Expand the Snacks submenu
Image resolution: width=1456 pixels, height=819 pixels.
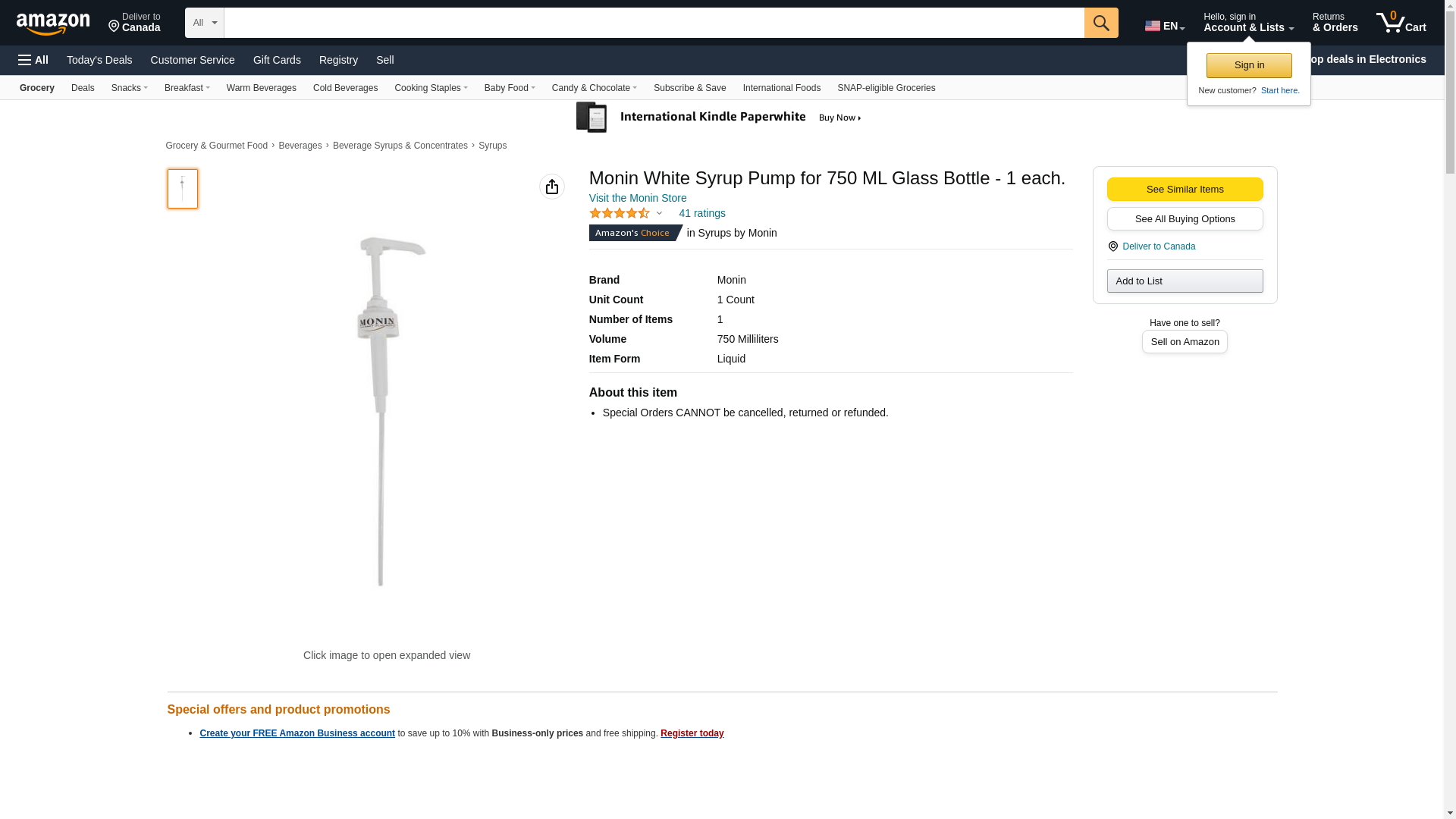tap(129, 88)
